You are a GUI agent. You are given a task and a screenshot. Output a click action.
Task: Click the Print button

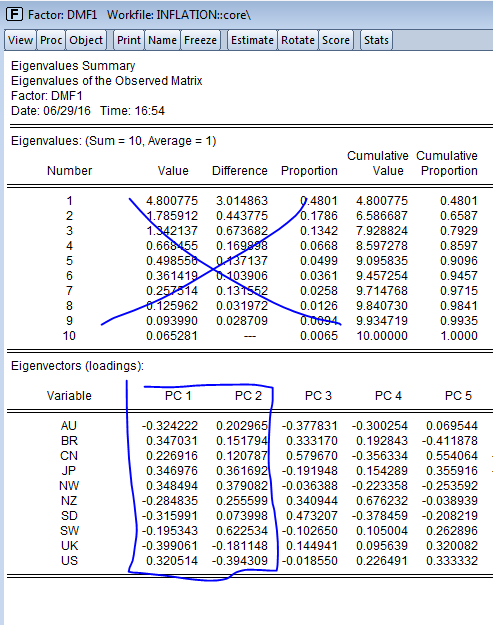click(x=129, y=40)
